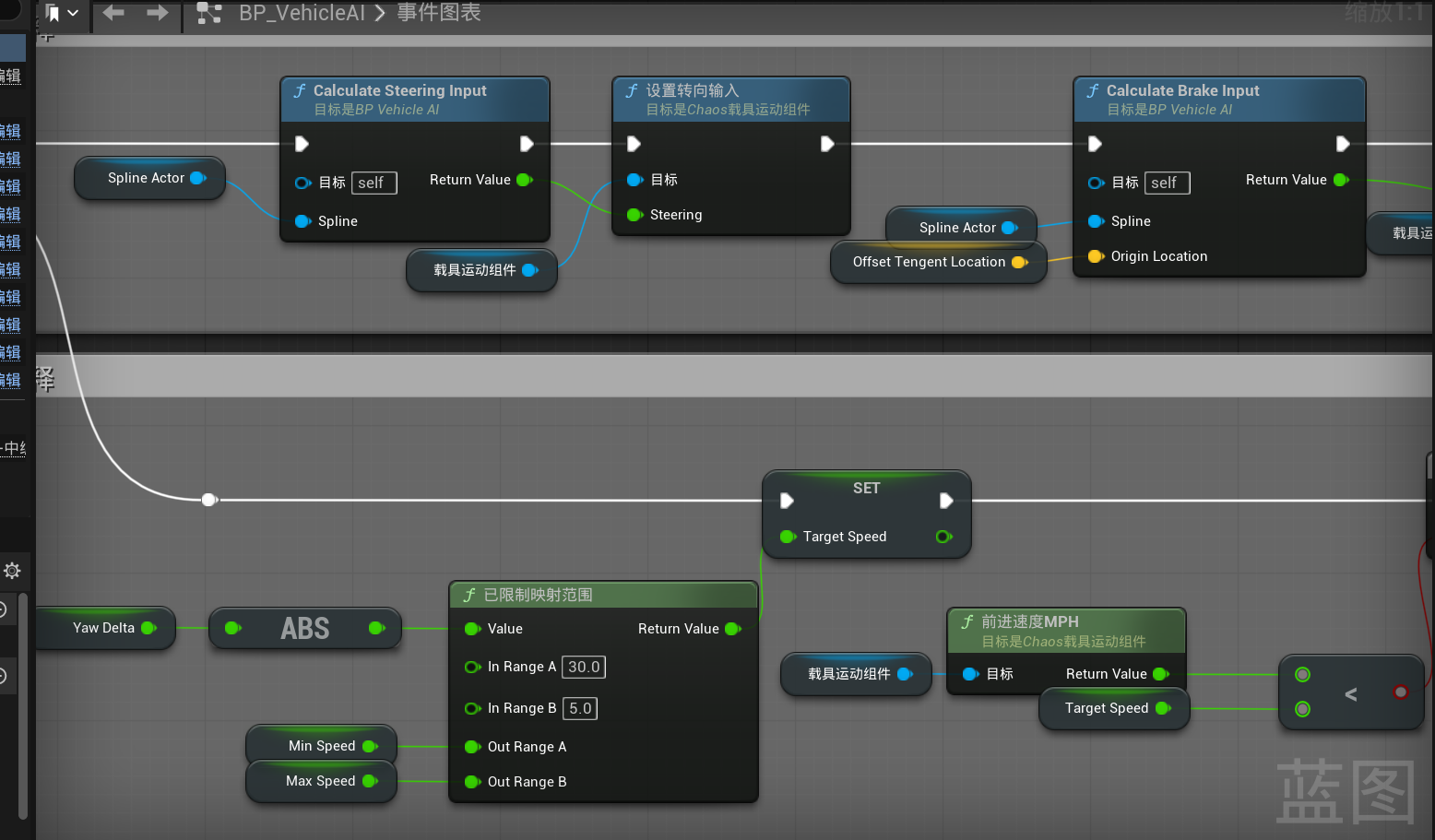Image resolution: width=1435 pixels, height=840 pixels.
Task: Click the SET node execution input pin
Action: [x=787, y=501]
